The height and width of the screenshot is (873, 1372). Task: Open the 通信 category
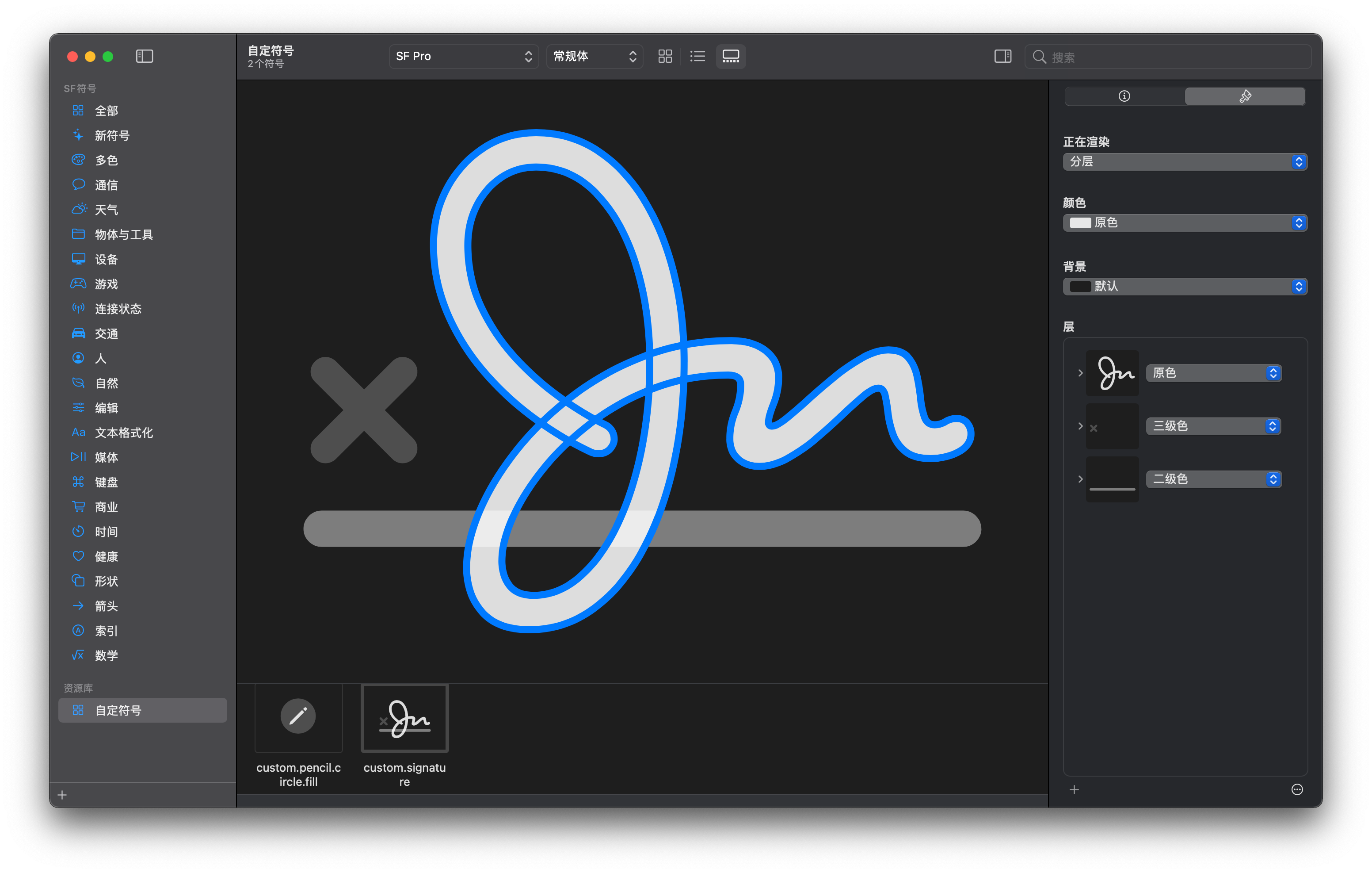[142, 185]
